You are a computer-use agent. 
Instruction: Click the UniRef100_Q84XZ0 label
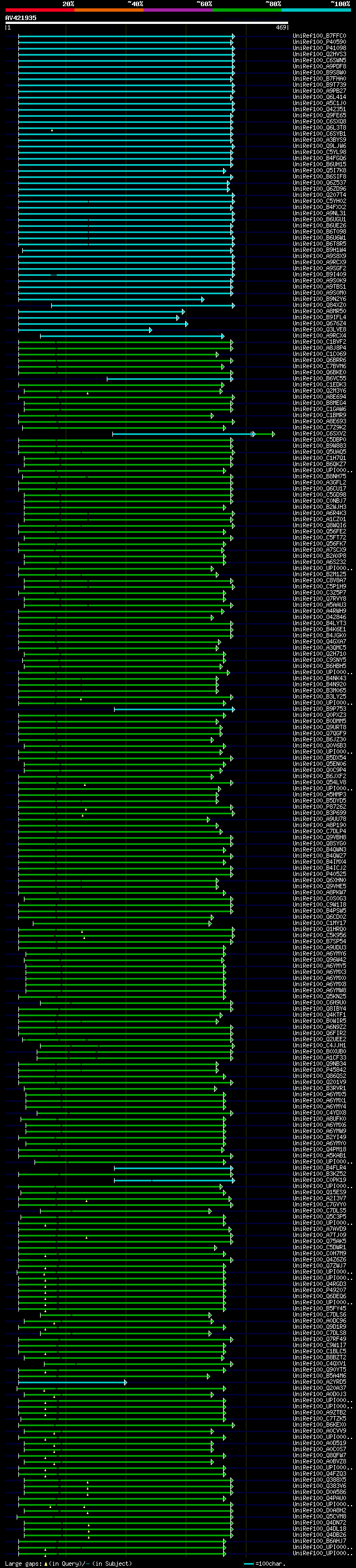pos(319,305)
